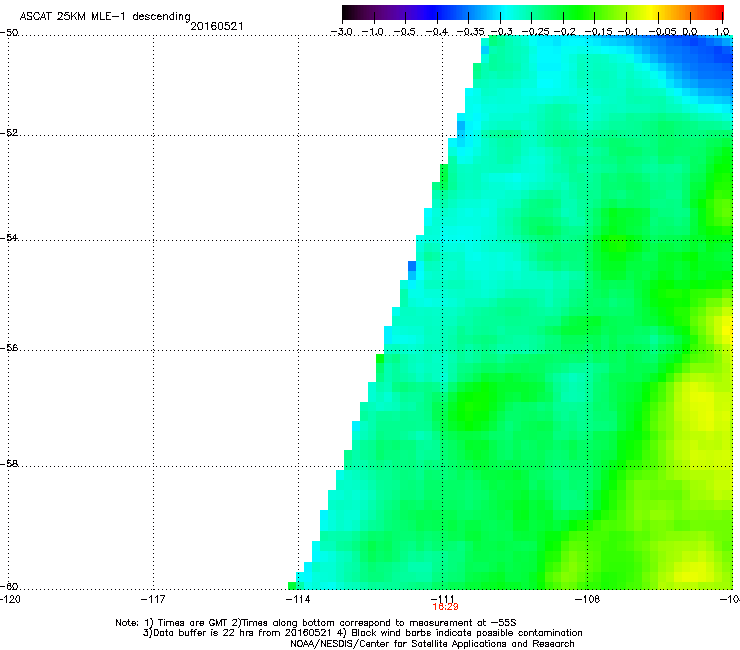Click the -0.4 label on the color bar
This screenshot has width=740, height=650.
(x=437, y=32)
